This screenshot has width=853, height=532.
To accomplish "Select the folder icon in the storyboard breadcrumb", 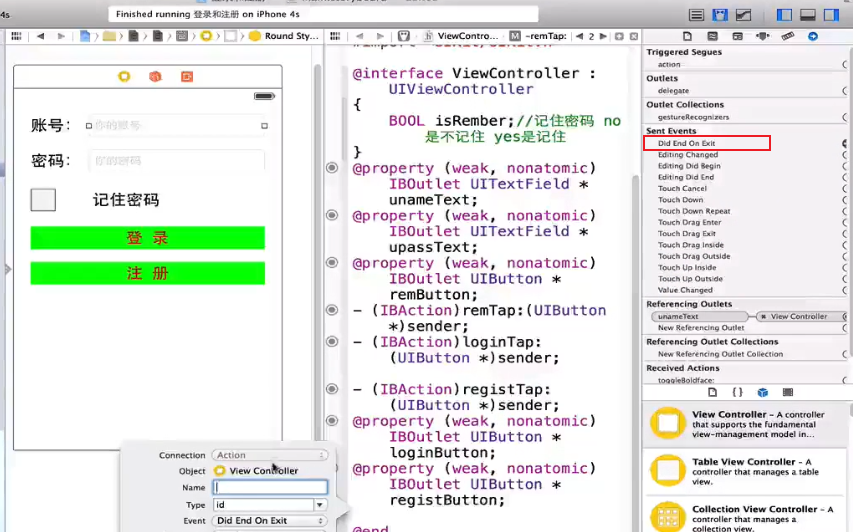I will pos(109,36).
